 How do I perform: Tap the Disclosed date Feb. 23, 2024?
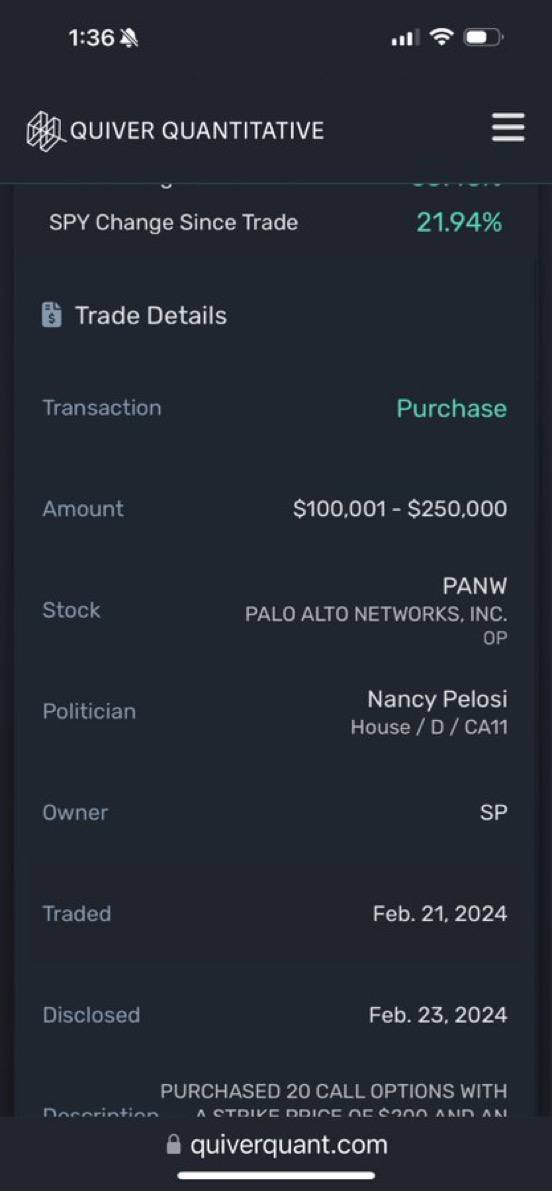click(x=438, y=1015)
